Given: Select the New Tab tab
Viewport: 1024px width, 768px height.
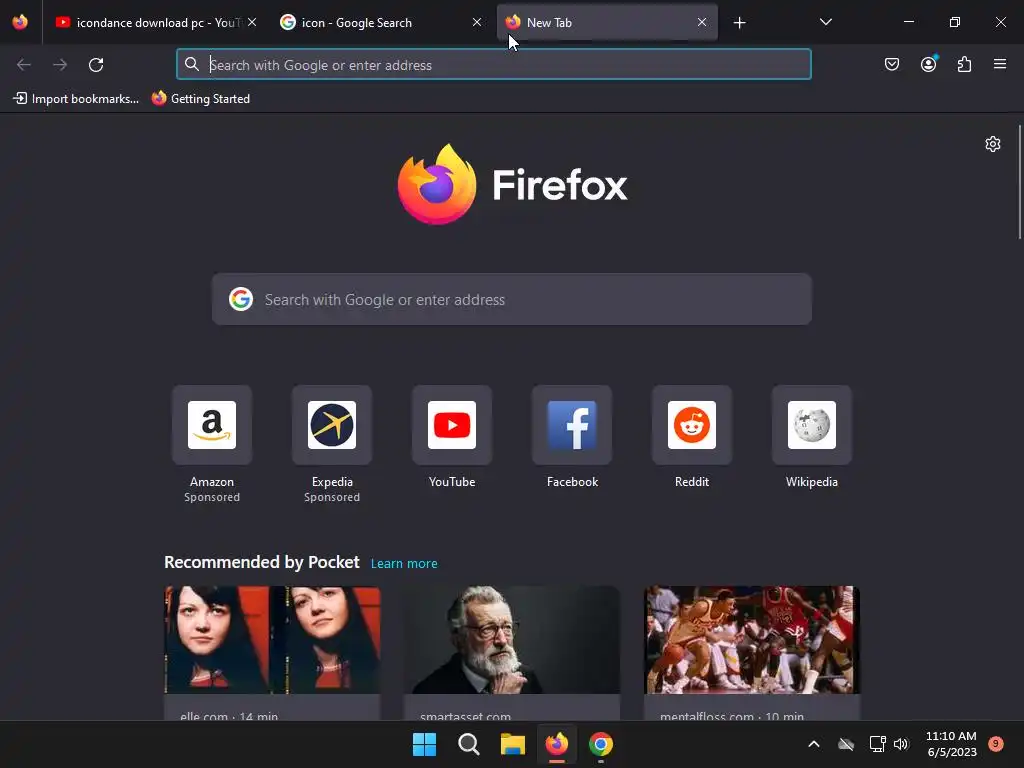Looking at the screenshot, I should (607, 22).
